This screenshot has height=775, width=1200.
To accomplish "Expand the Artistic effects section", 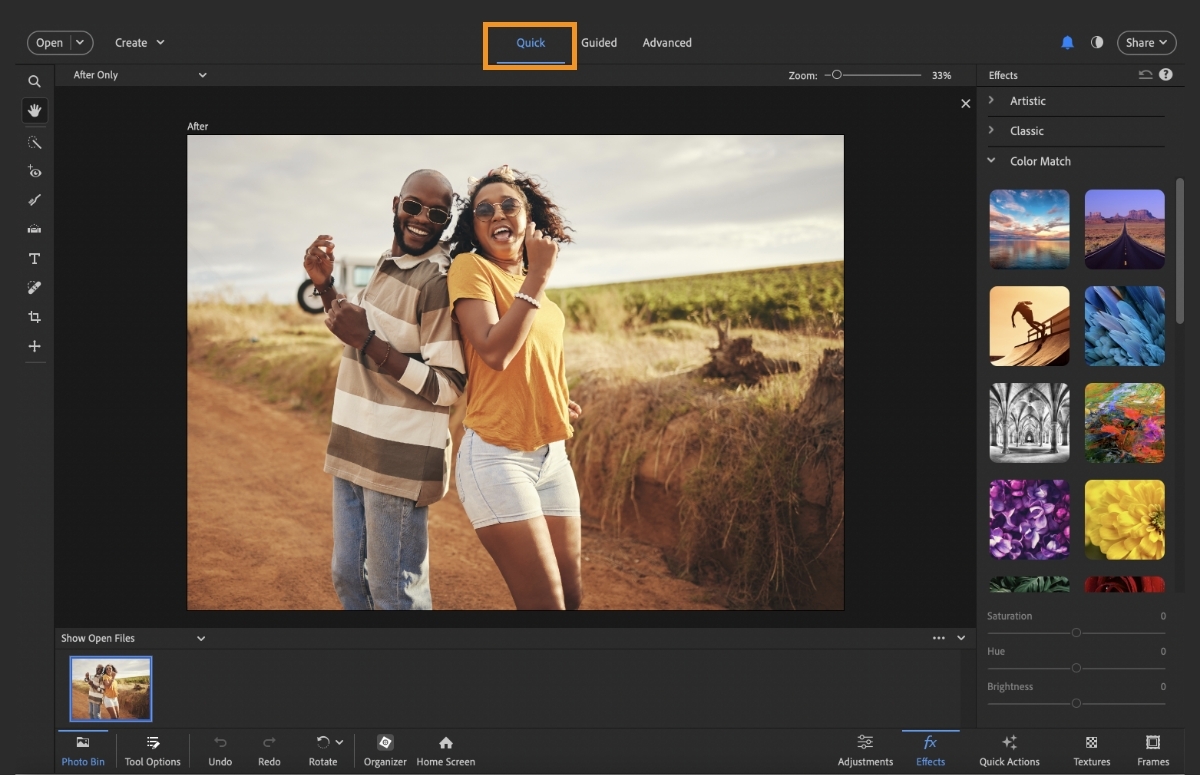I will tap(1027, 101).
